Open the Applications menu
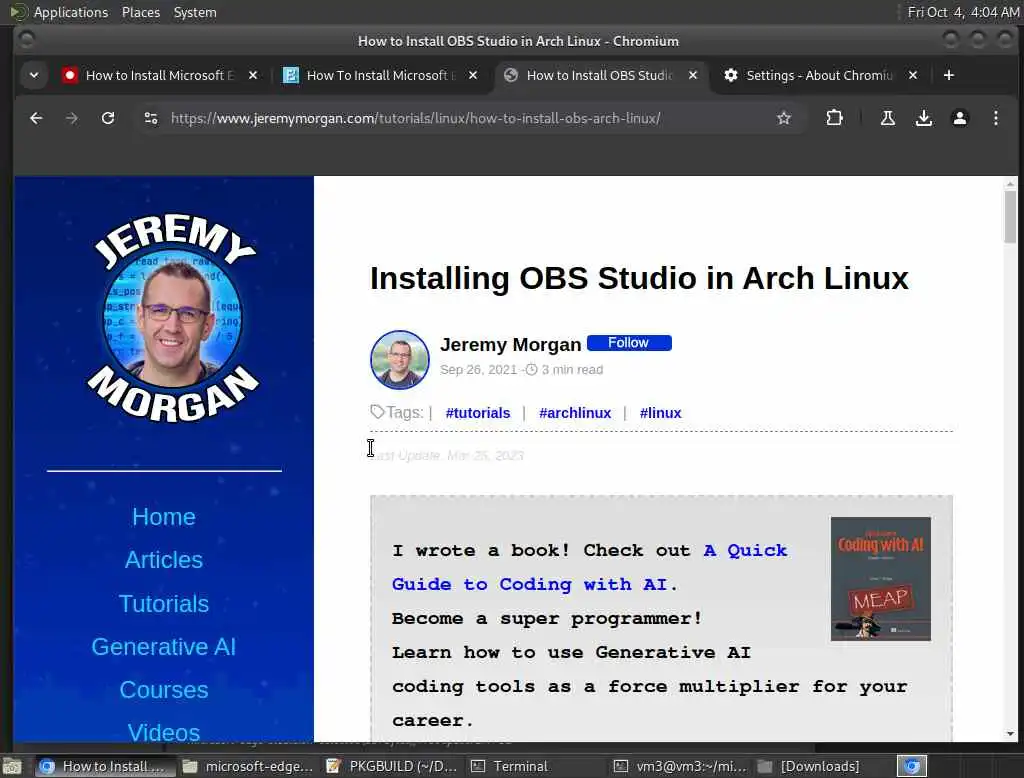Image resolution: width=1024 pixels, height=778 pixels. click(x=71, y=12)
